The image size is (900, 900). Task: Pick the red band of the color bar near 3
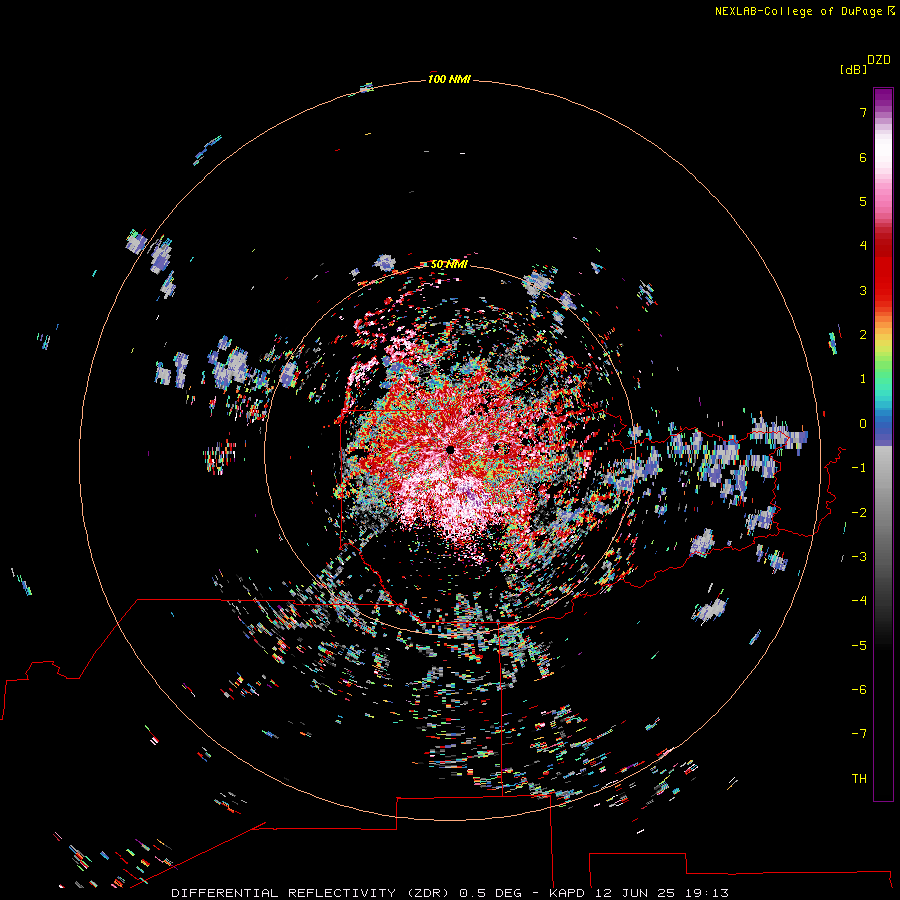[x=883, y=284]
